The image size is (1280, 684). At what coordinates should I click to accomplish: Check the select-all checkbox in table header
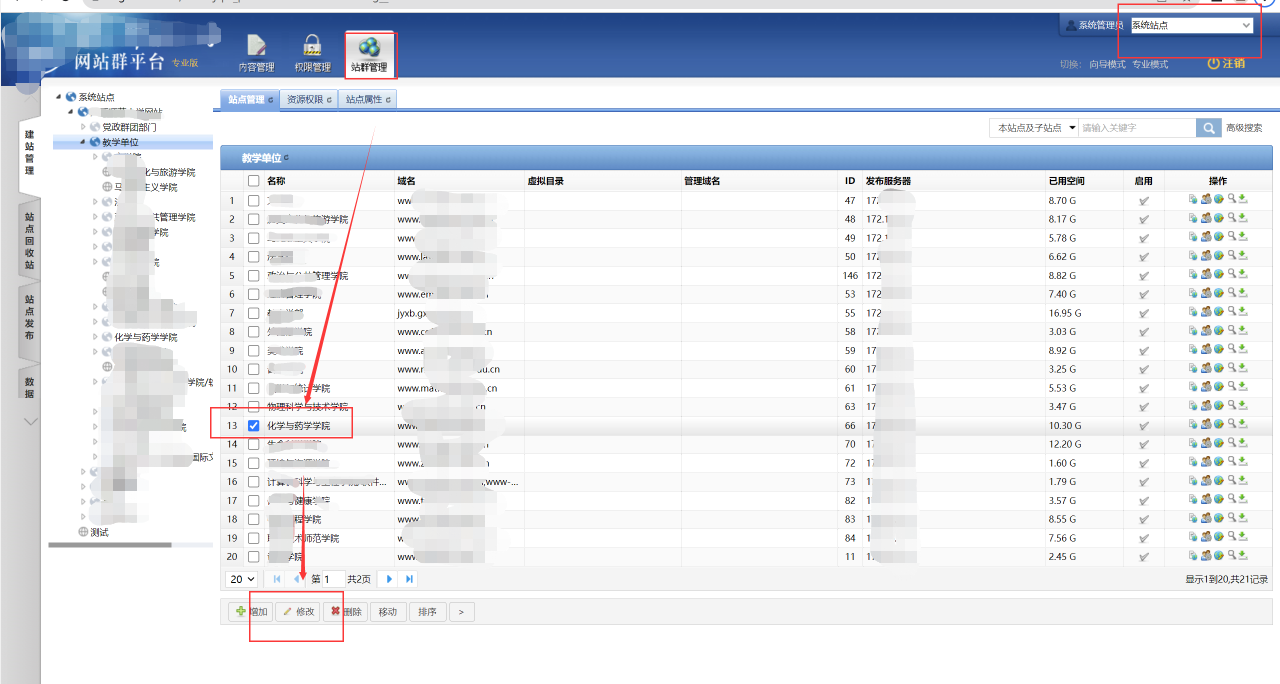click(x=253, y=181)
